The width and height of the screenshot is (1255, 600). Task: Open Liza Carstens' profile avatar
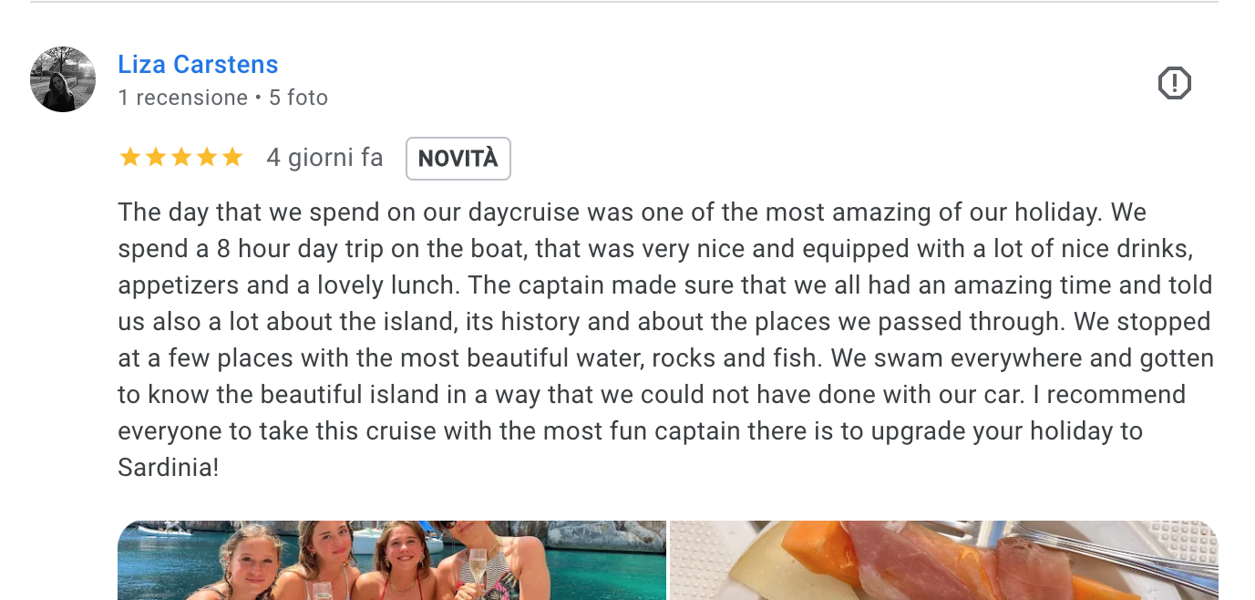[x=63, y=79]
